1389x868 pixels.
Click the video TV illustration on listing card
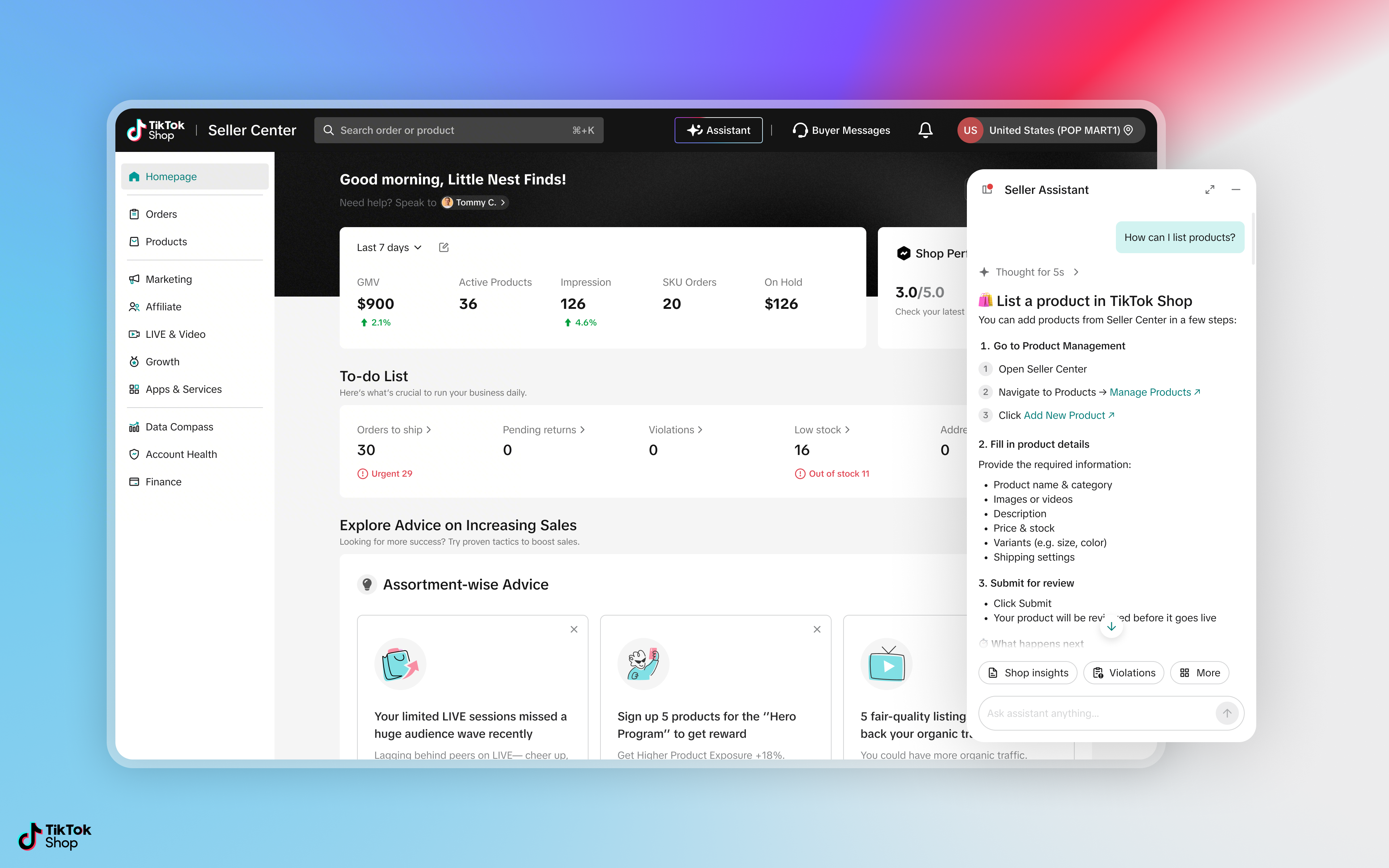coord(886,664)
